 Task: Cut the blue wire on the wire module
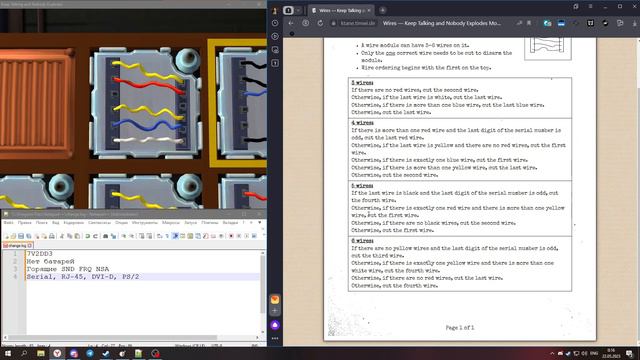click(147, 125)
